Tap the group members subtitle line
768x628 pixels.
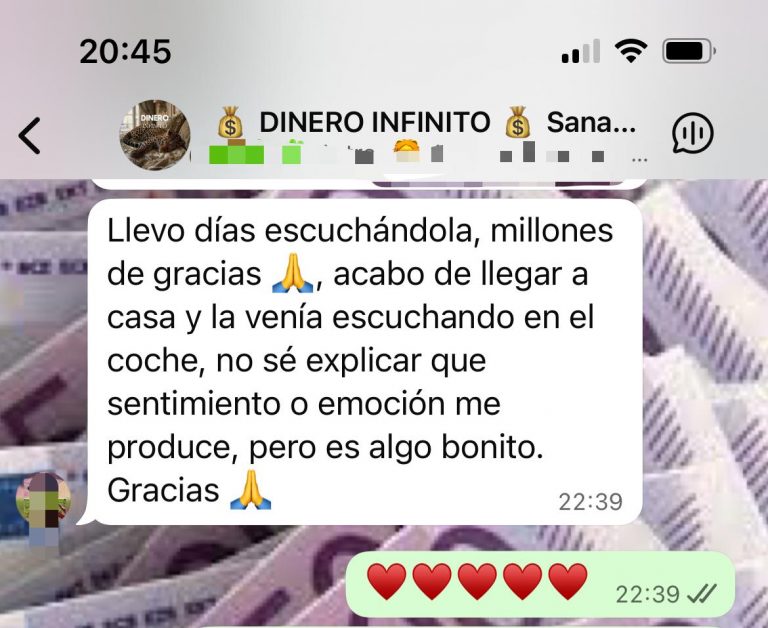428,153
